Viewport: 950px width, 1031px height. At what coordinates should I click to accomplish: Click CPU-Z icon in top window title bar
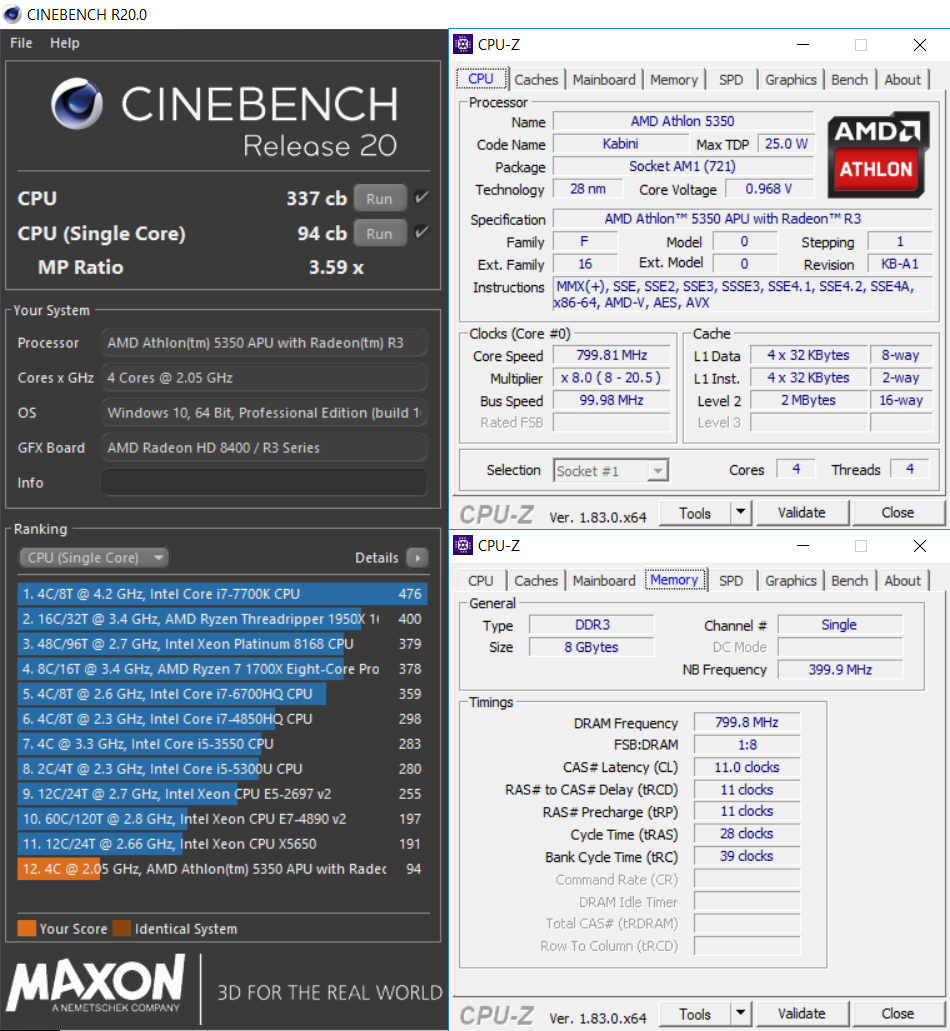(x=463, y=45)
